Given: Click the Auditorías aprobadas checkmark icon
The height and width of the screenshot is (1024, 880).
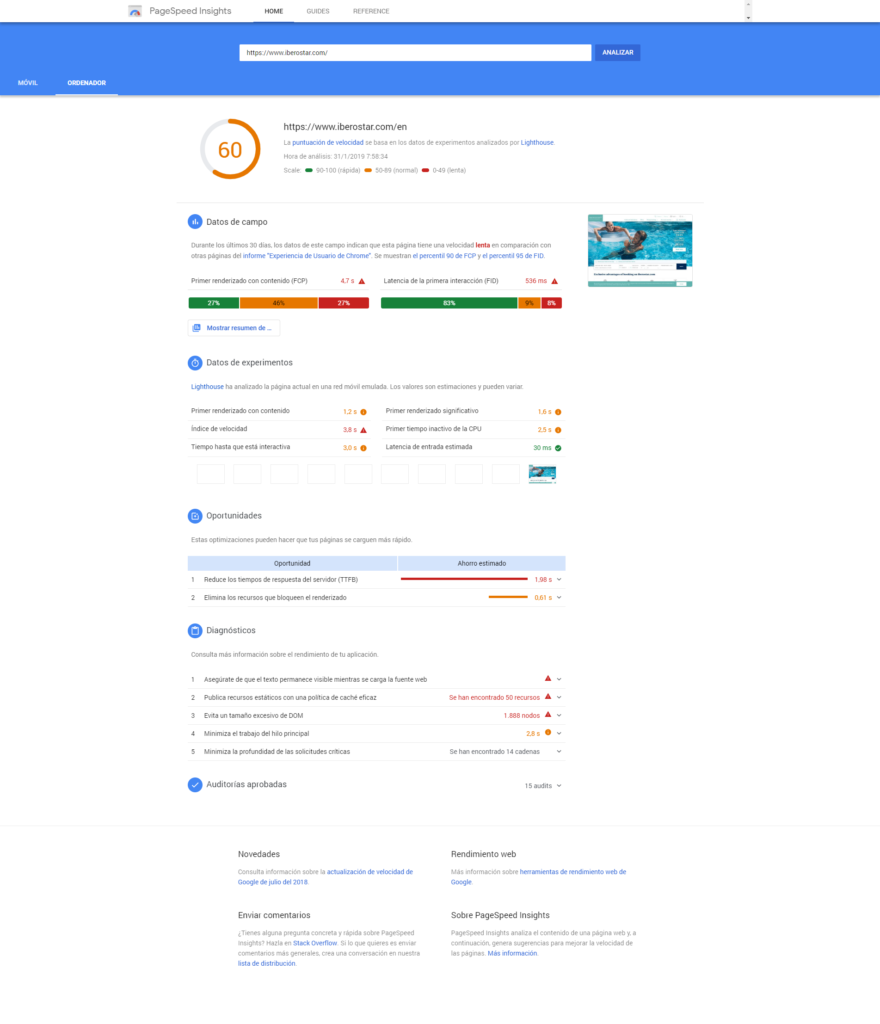Looking at the screenshot, I should point(195,785).
